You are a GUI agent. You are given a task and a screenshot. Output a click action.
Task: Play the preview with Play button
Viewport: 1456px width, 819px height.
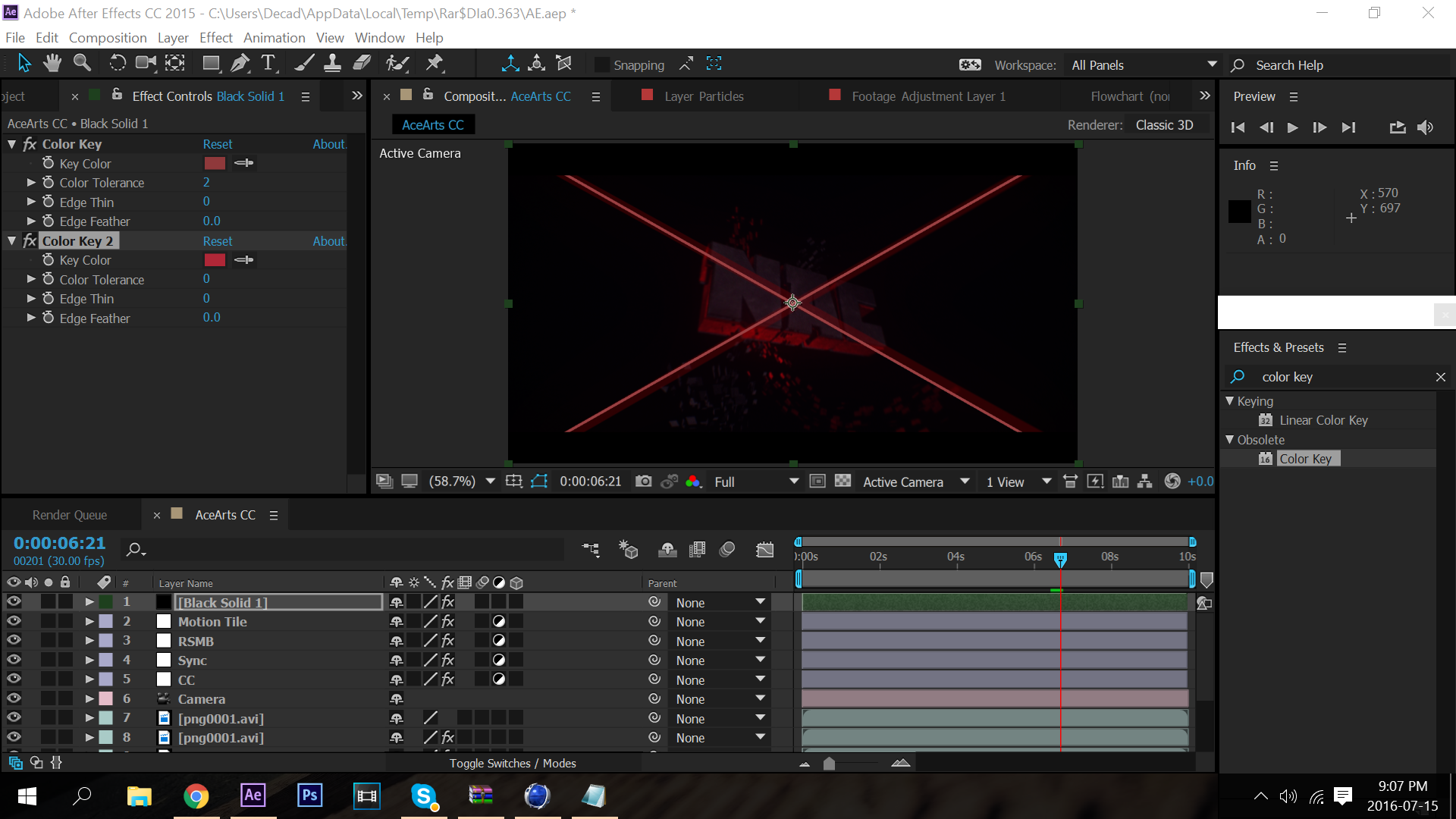1293,127
